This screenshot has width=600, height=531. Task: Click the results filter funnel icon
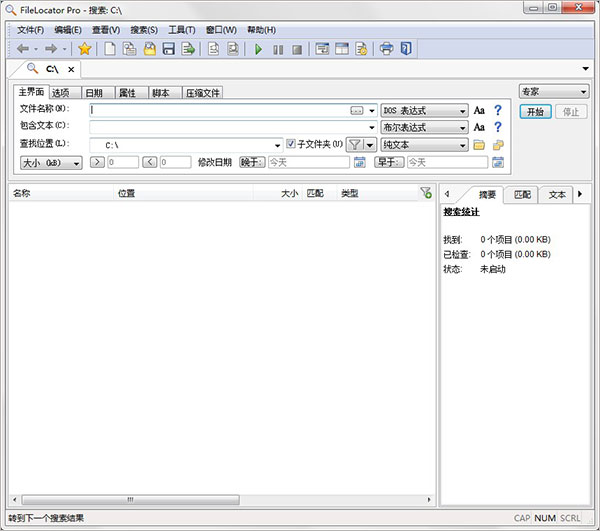coord(426,192)
